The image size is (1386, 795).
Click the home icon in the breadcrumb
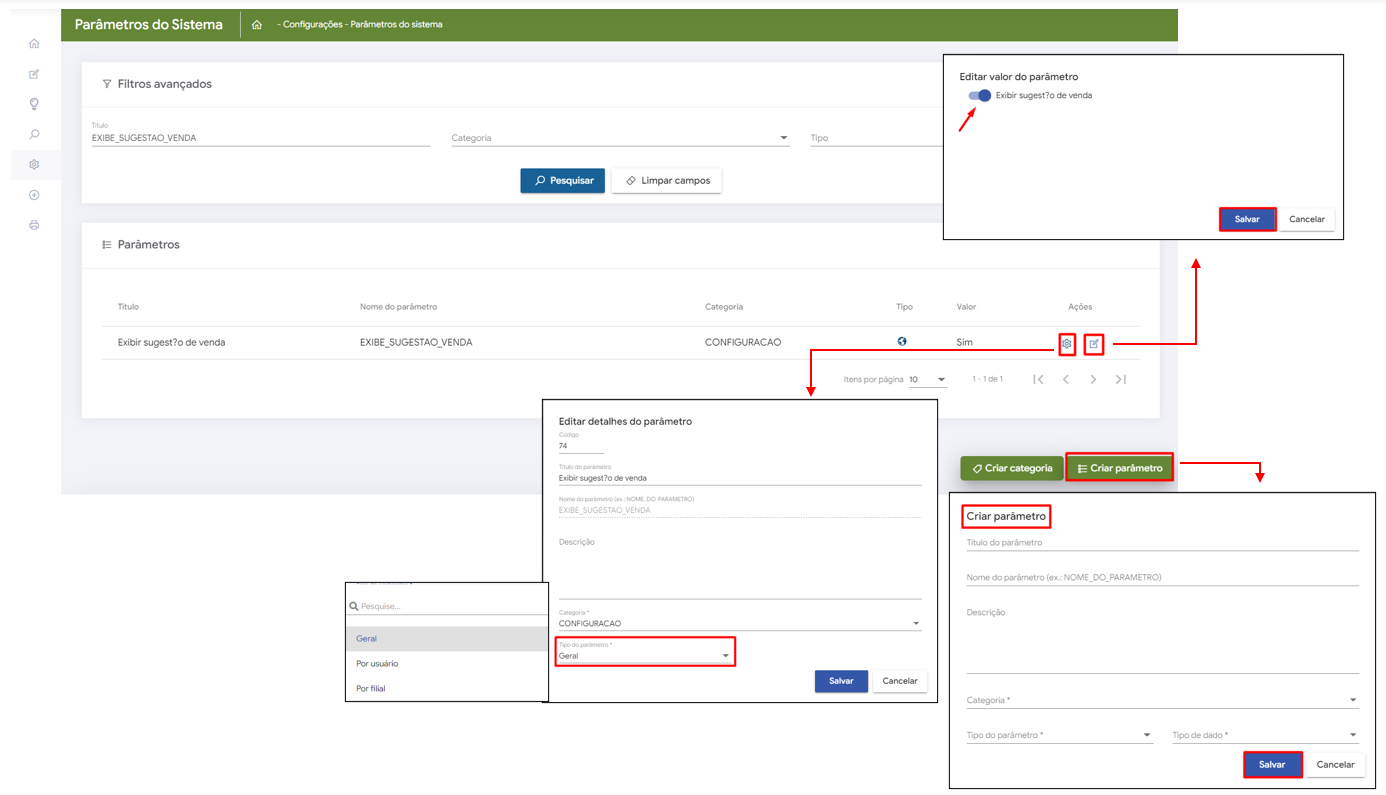tap(257, 25)
